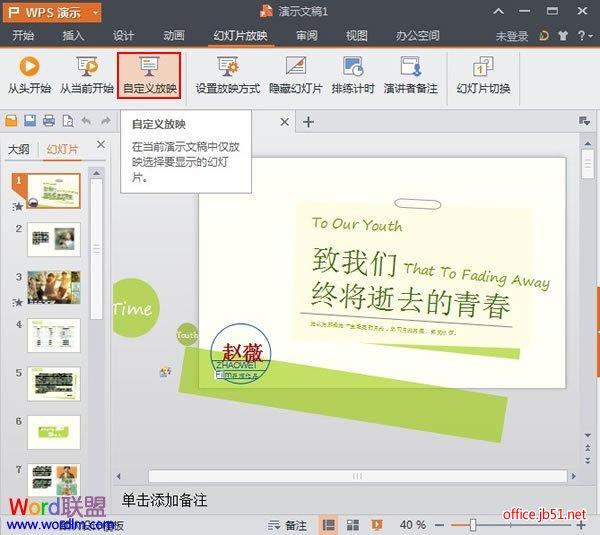600x535 pixels.
Task: Switch to the 动画 ribbon tab
Action: (x=173, y=36)
